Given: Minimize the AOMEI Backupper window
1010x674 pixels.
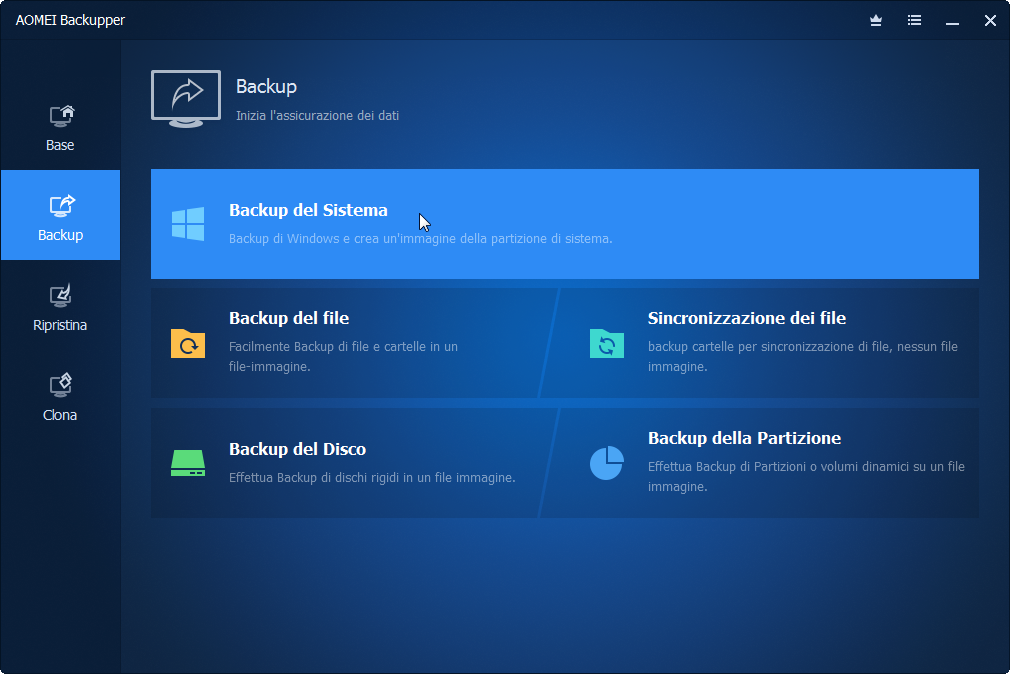Looking at the screenshot, I should click(x=953, y=21).
